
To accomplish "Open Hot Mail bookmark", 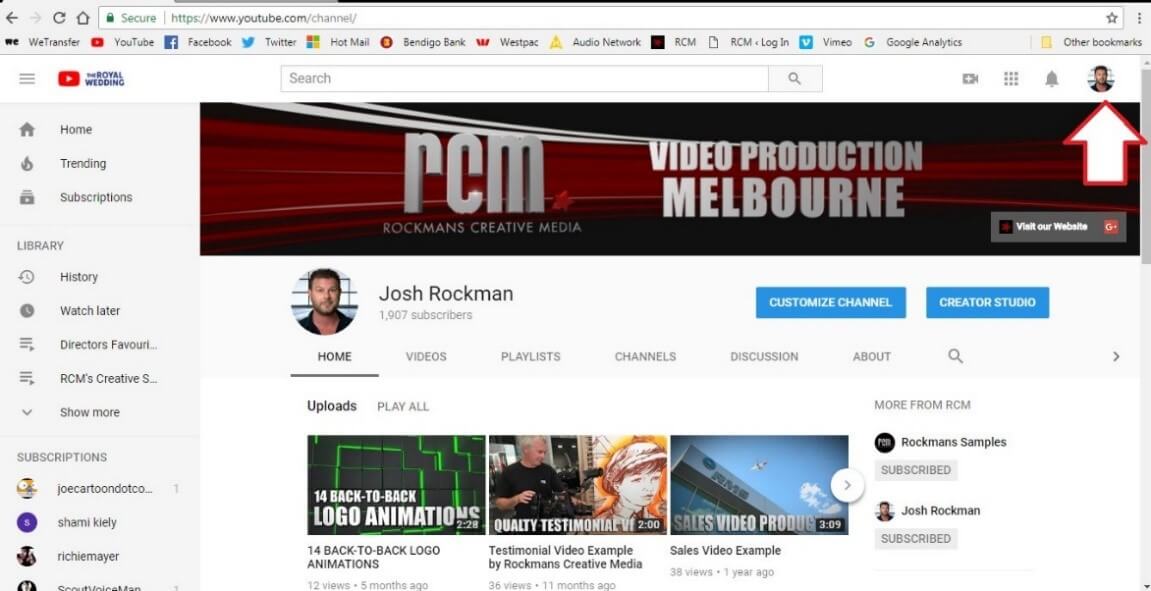I will click(x=338, y=43).
